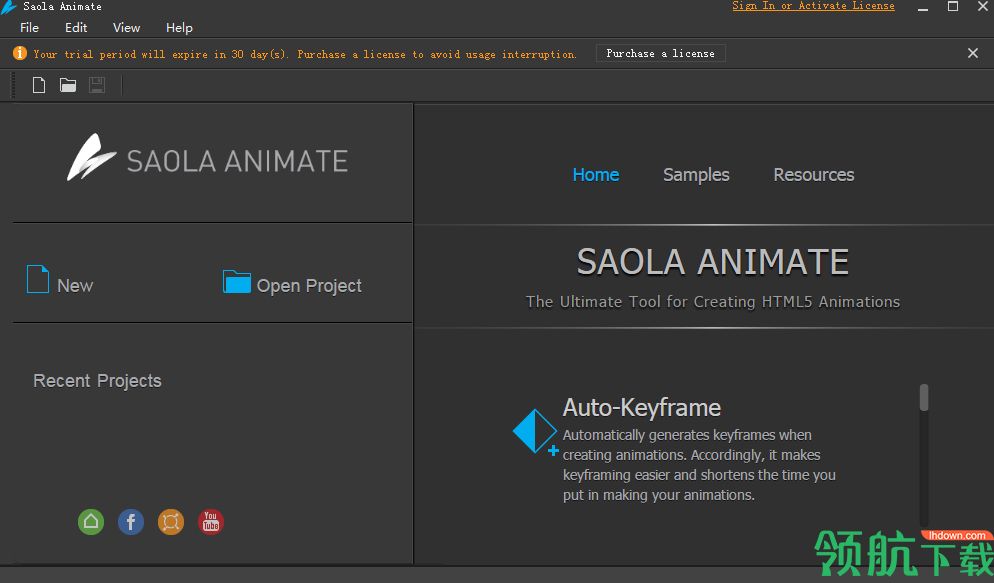994x583 pixels.
Task: Switch to the Home tab
Action: click(596, 175)
